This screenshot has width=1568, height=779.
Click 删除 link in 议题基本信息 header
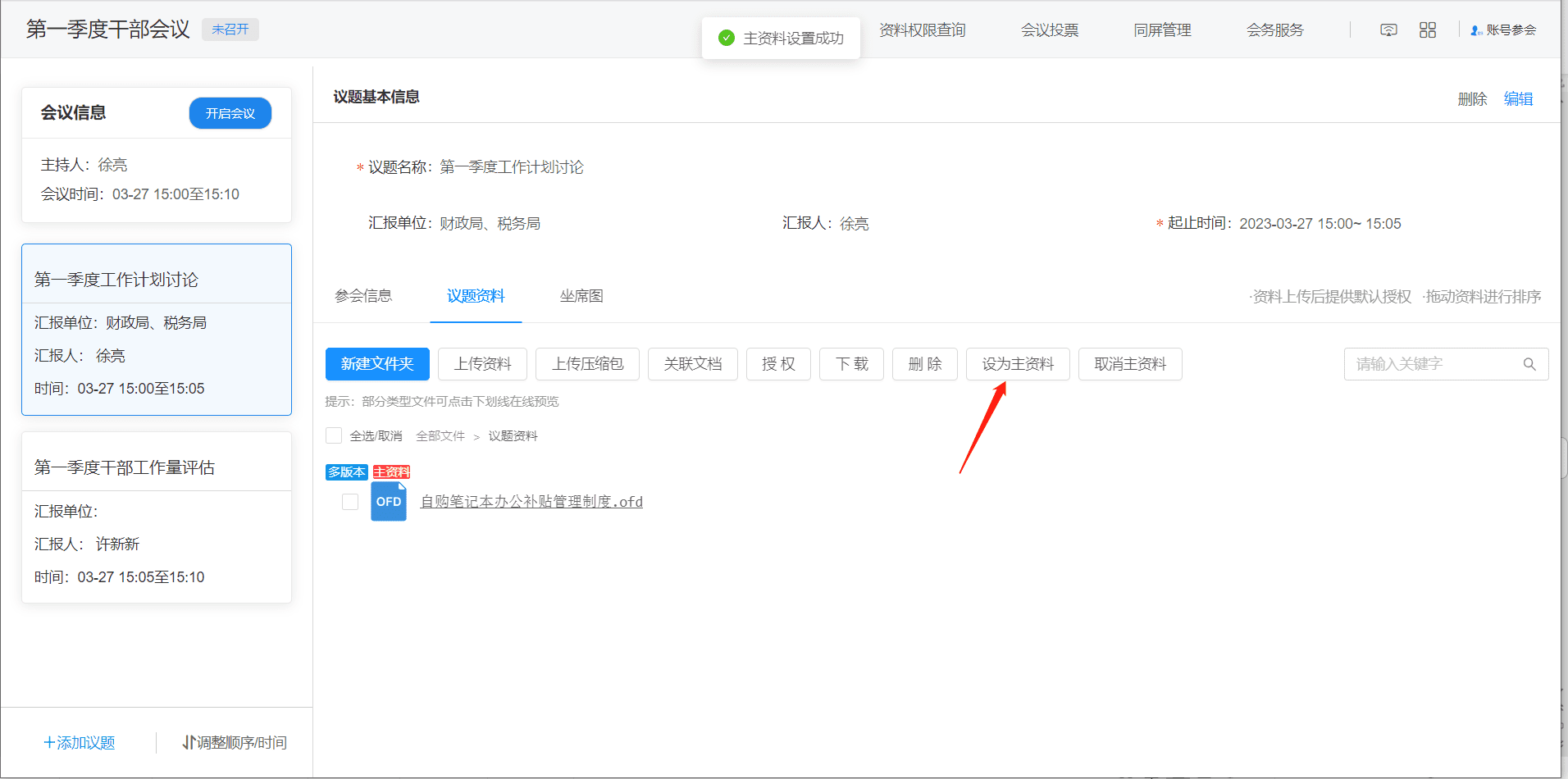tap(1473, 99)
